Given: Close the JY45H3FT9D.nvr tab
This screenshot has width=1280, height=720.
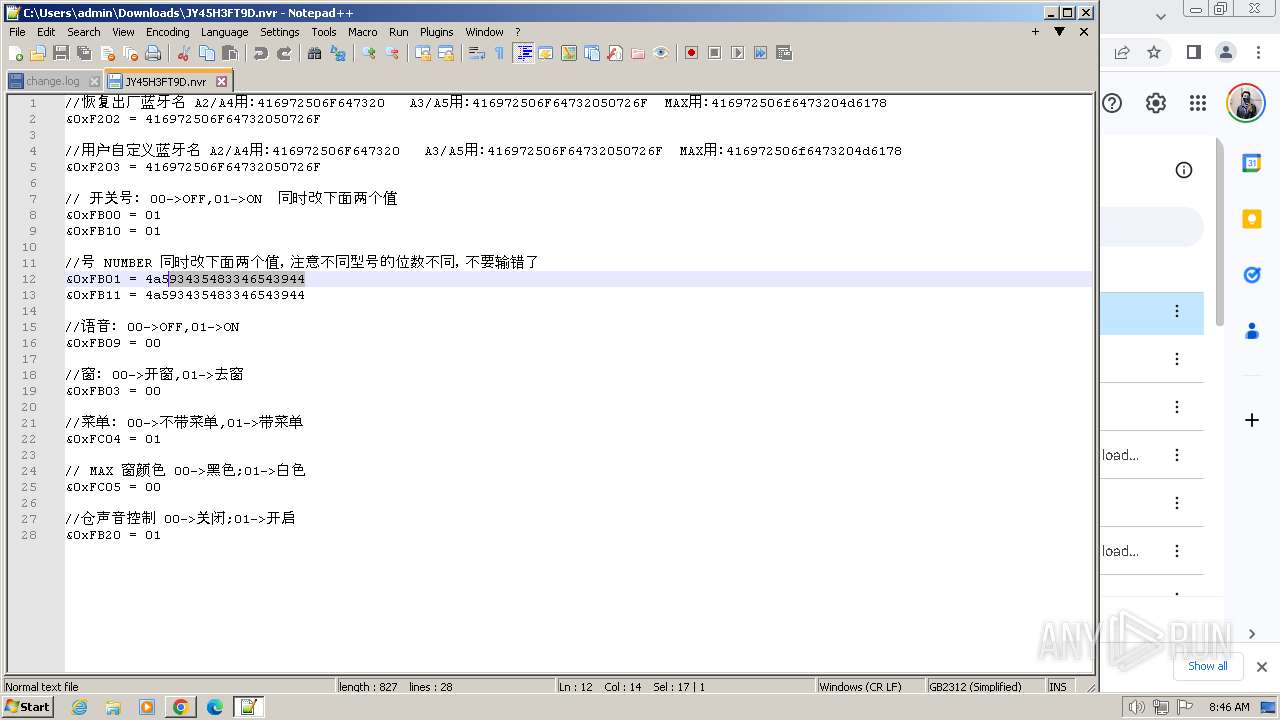Looking at the screenshot, I should 222,81.
